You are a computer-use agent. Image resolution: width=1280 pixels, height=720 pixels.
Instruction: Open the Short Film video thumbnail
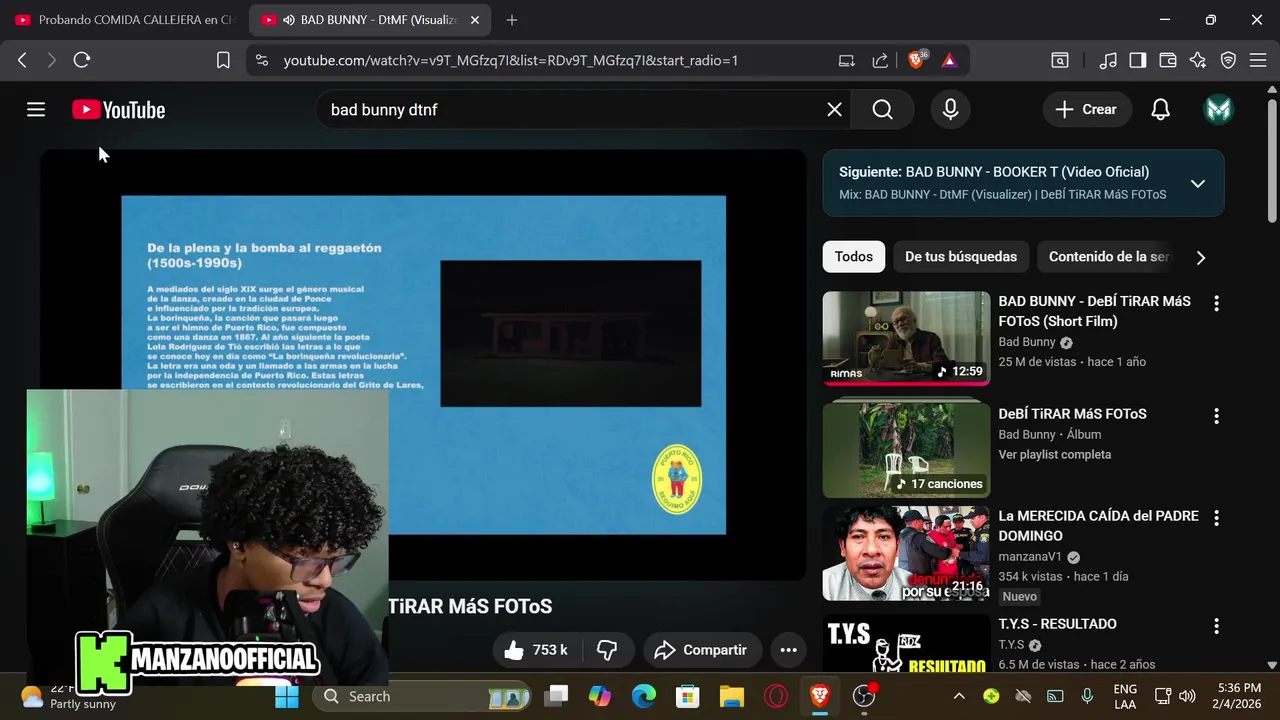pyautogui.click(x=906, y=339)
